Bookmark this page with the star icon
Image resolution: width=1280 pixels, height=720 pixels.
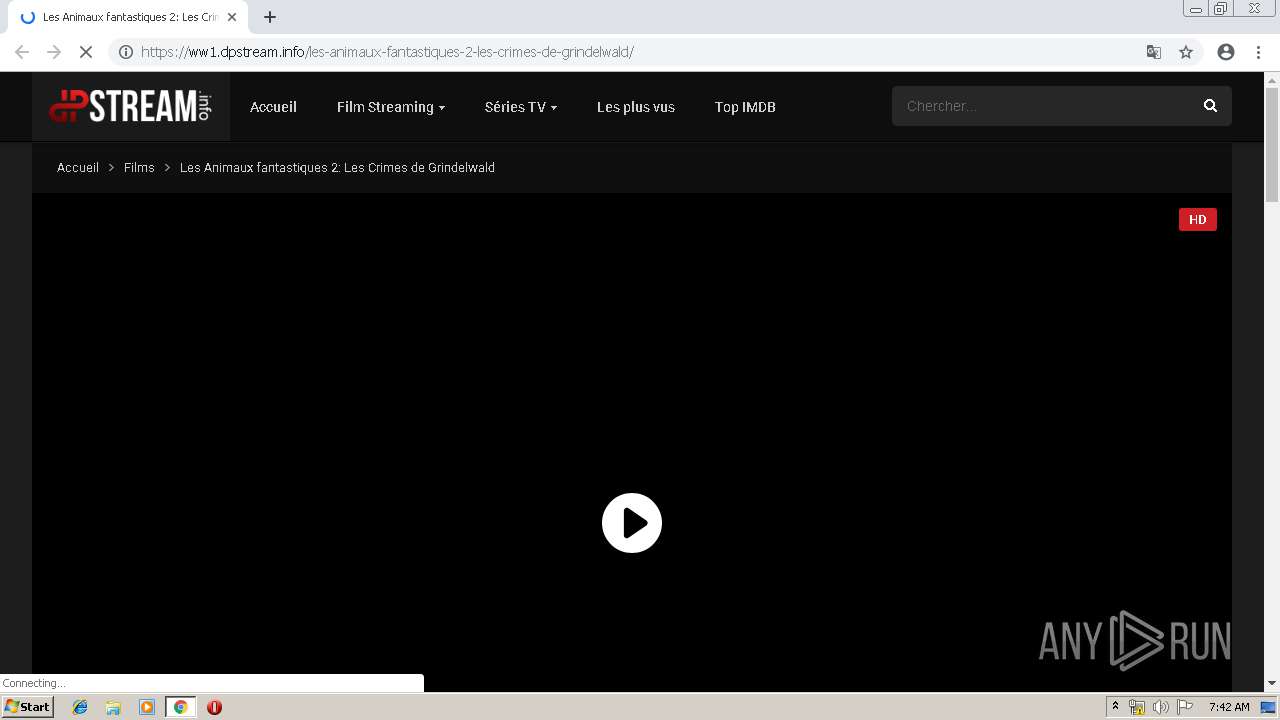tap(1186, 52)
